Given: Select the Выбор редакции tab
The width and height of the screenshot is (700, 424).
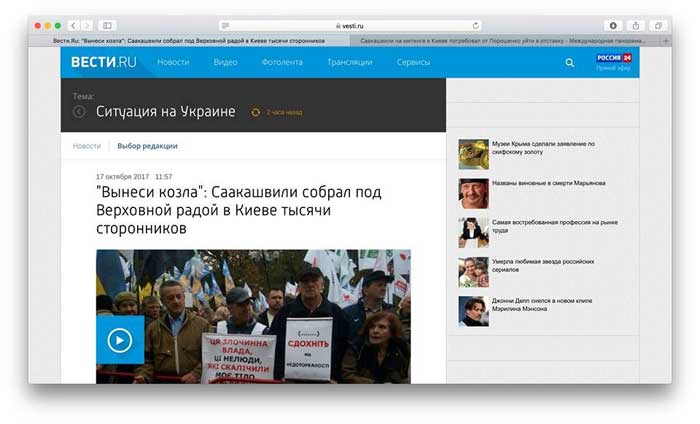Looking at the screenshot, I should 147,146.
